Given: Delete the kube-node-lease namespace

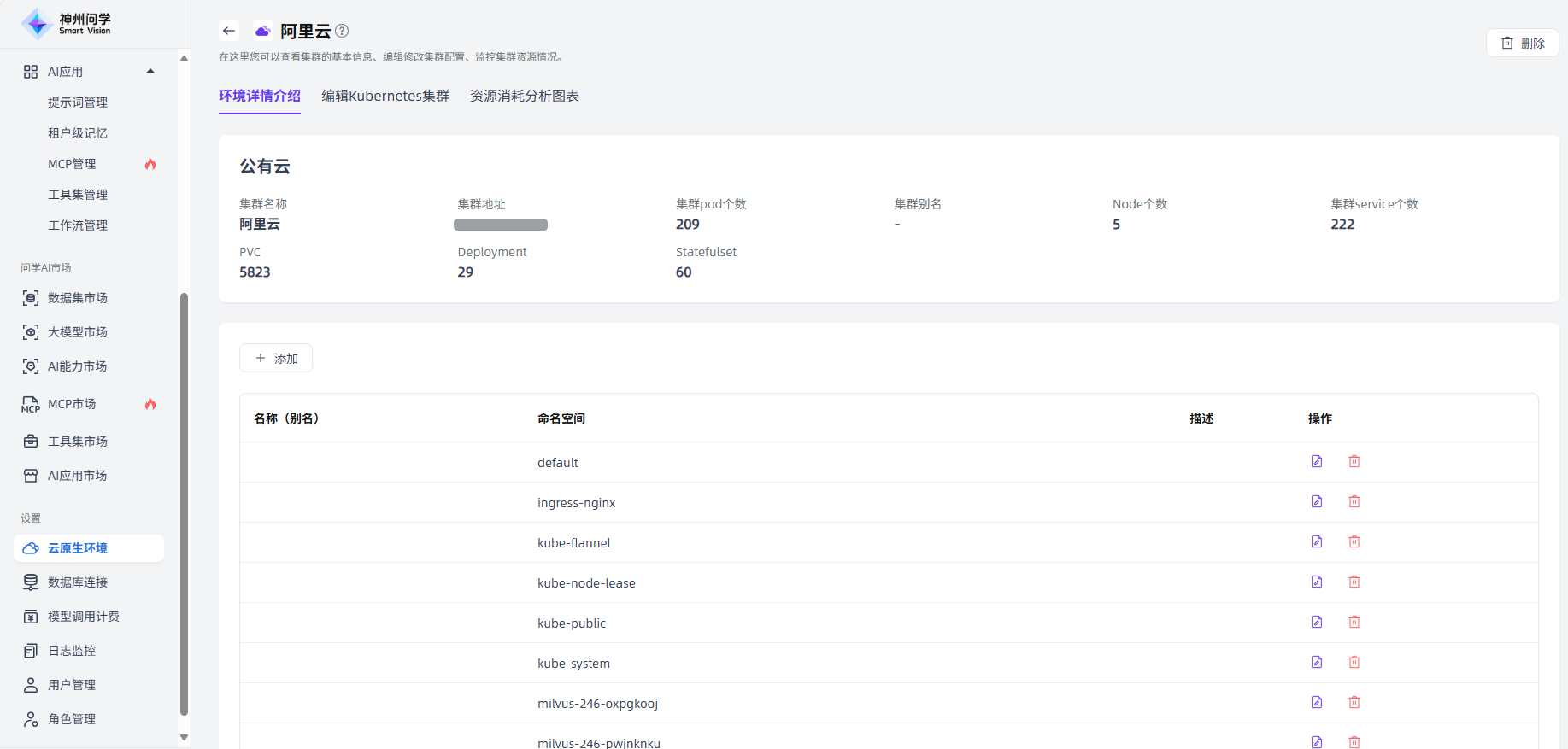Looking at the screenshot, I should point(1354,582).
